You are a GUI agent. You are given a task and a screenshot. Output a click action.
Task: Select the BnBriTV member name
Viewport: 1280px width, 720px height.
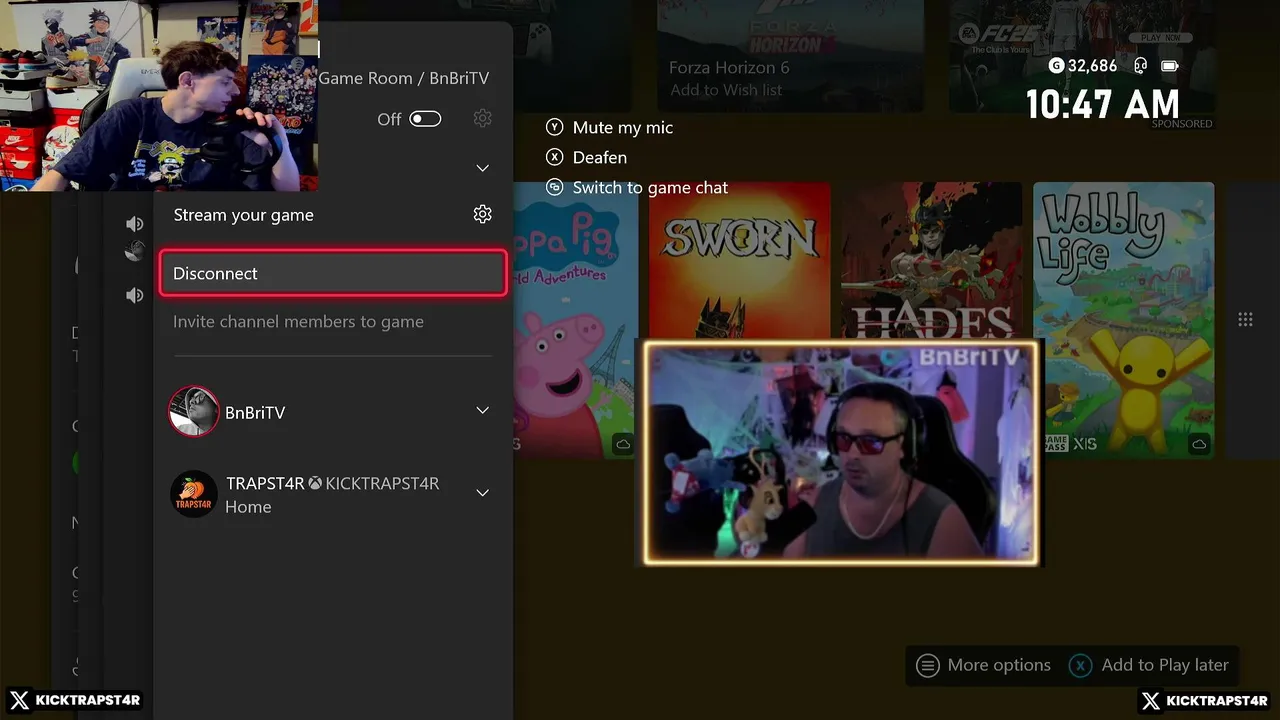(x=255, y=413)
